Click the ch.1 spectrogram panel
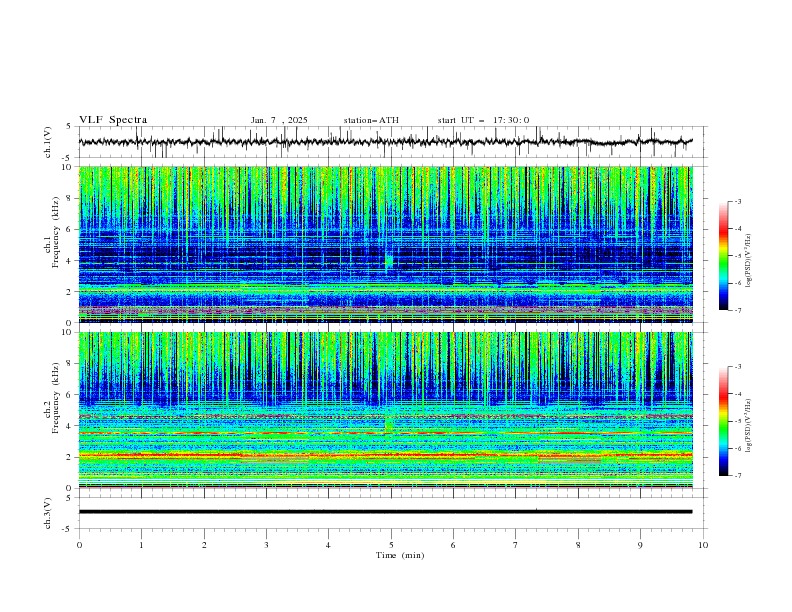 click(386, 244)
